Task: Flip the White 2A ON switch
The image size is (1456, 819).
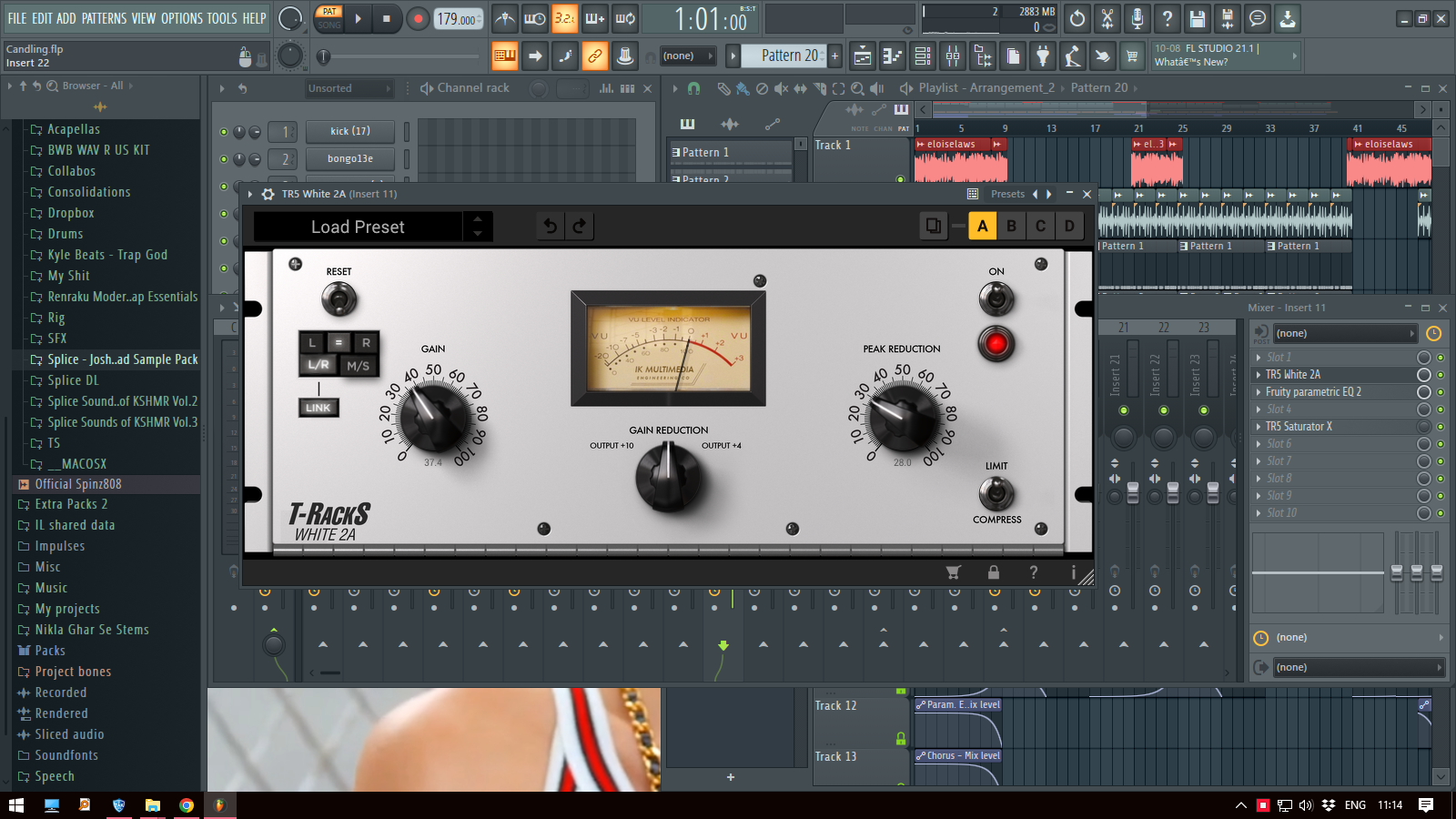Action: [x=996, y=298]
